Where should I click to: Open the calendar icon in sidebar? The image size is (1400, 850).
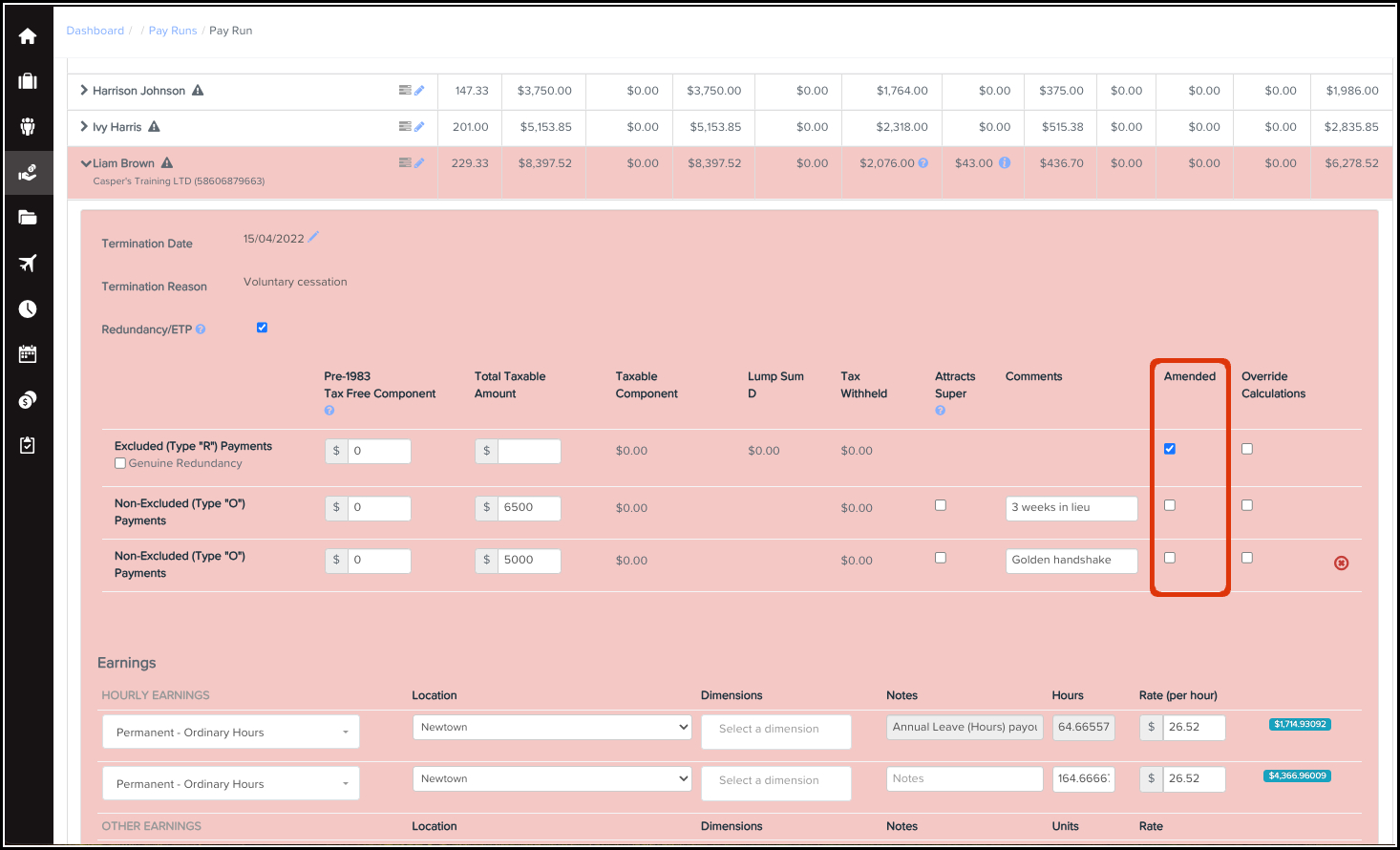(28, 354)
